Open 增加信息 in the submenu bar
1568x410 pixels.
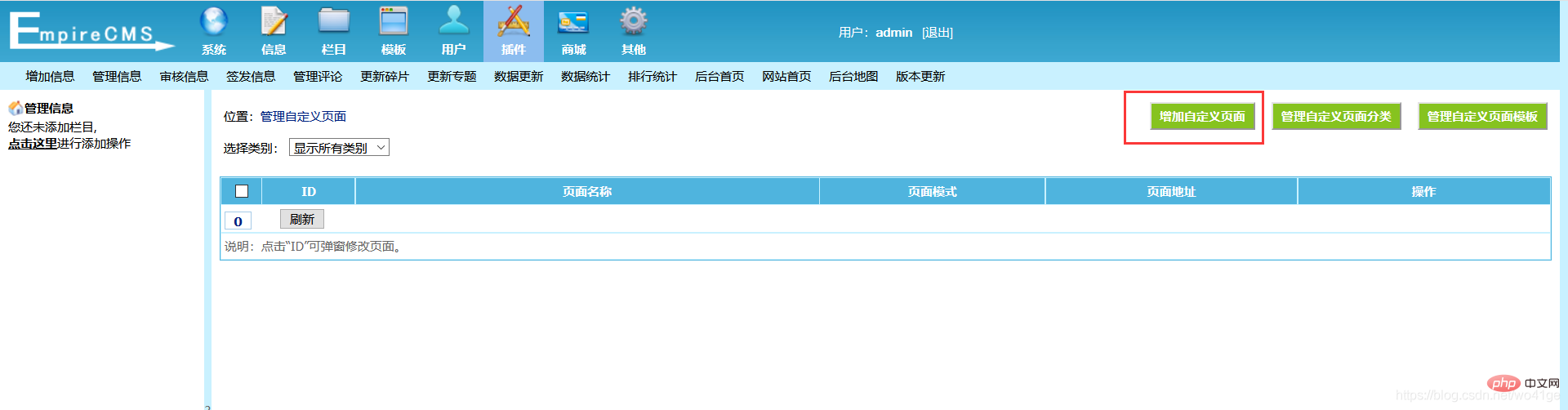pos(50,77)
